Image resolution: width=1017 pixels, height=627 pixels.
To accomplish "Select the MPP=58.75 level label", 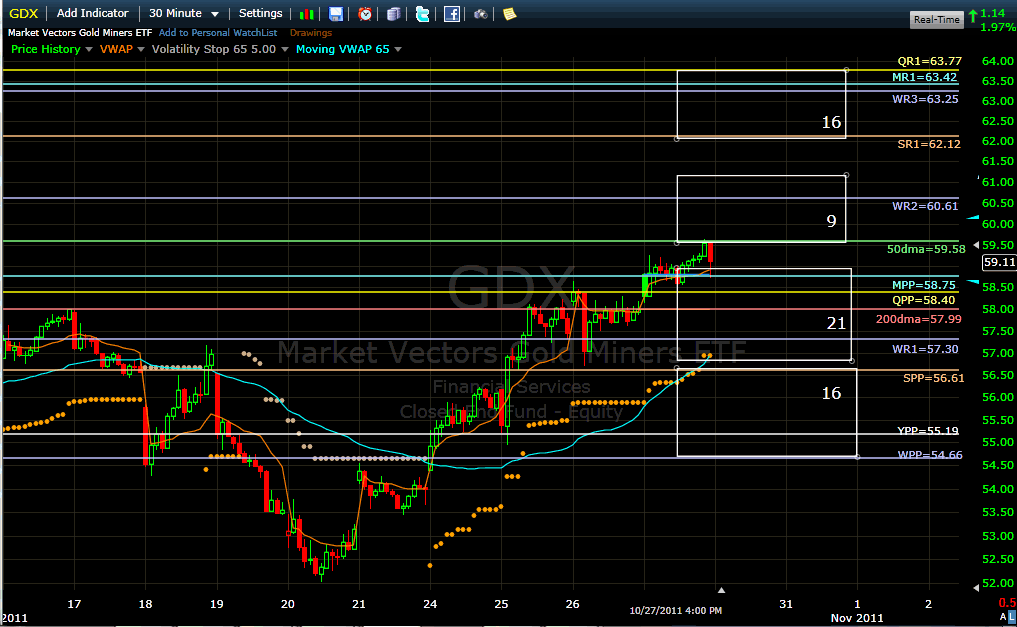I will coord(924,285).
